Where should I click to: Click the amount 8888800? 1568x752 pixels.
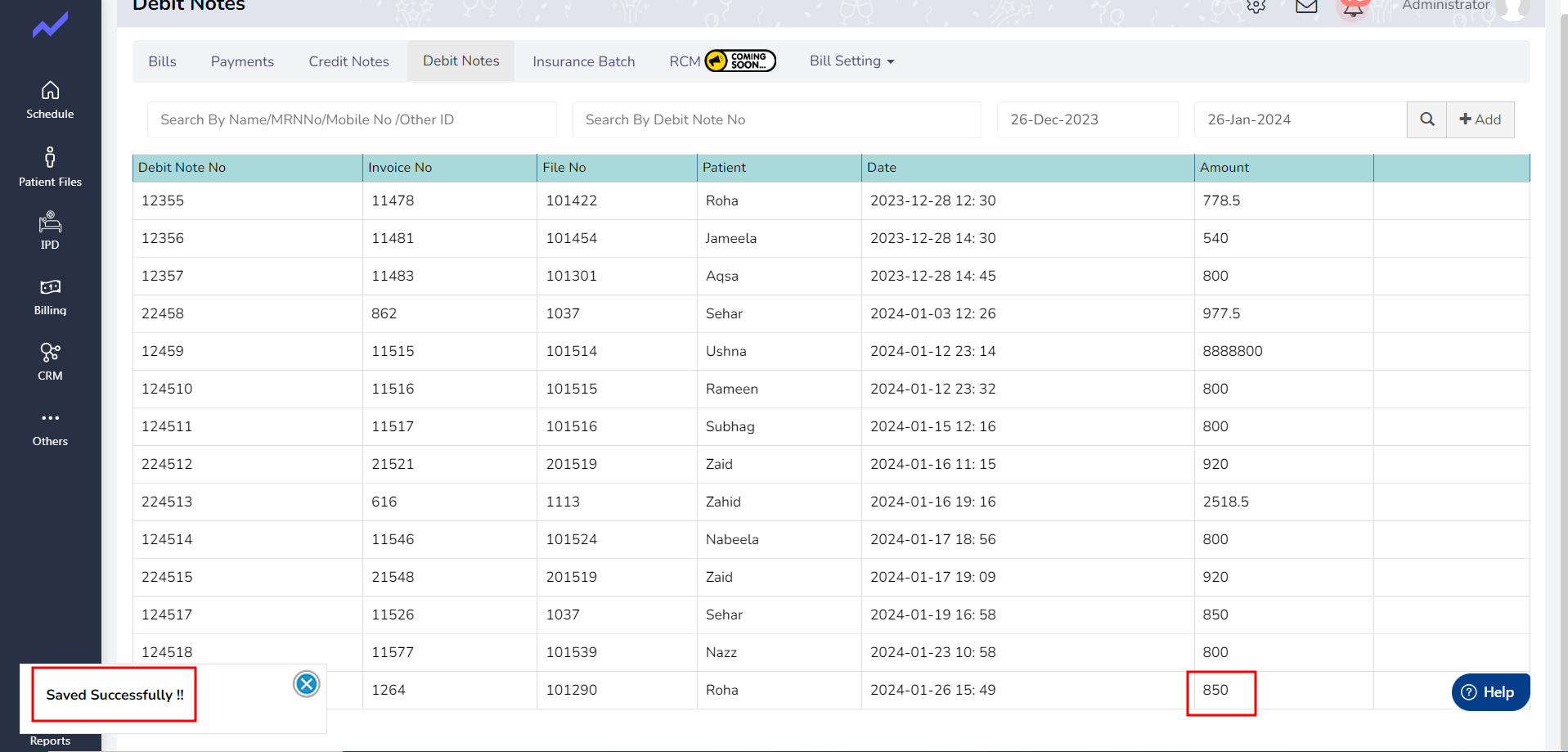click(1233, 351)
